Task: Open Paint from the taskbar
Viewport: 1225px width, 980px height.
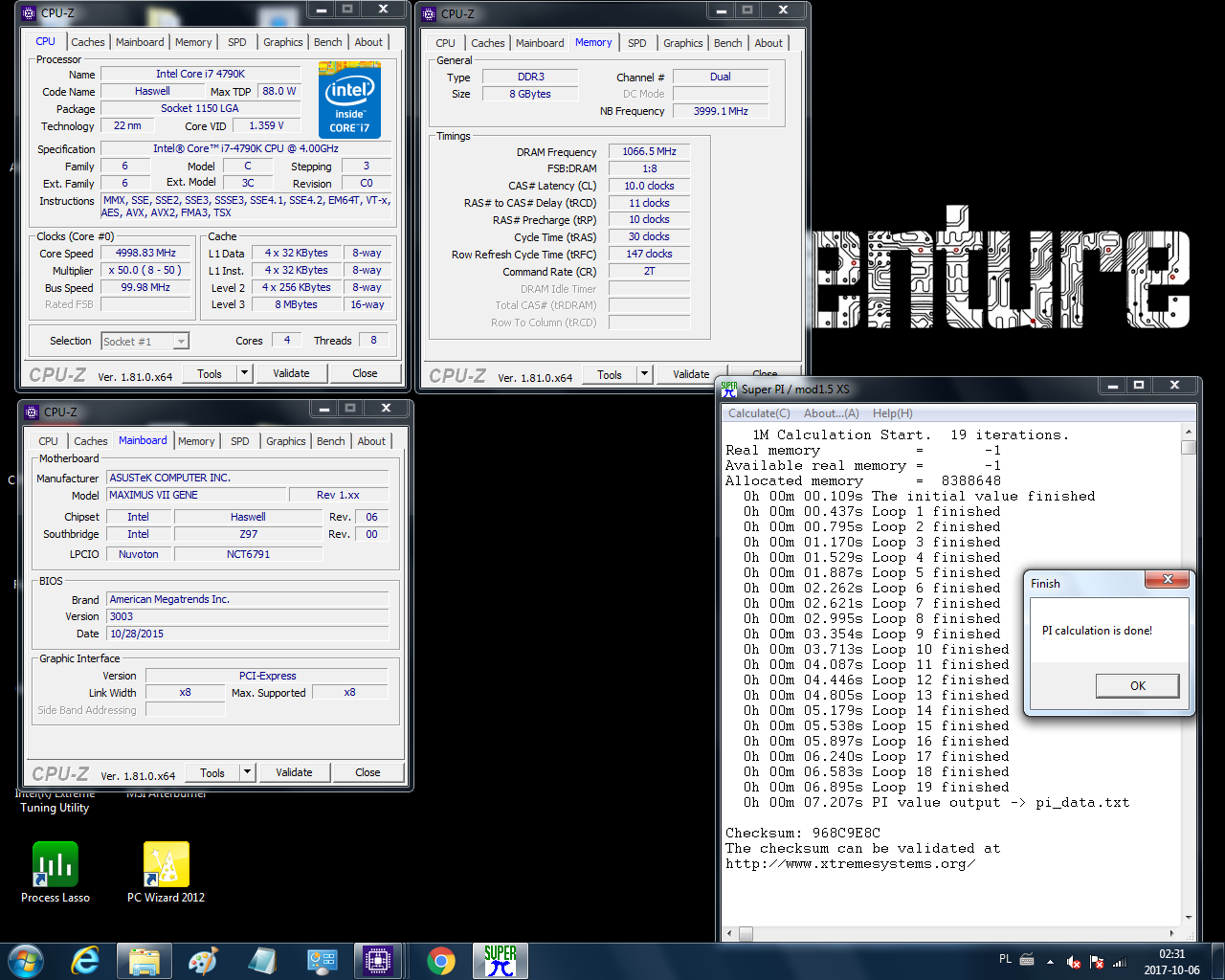Action: pos(203,961)
